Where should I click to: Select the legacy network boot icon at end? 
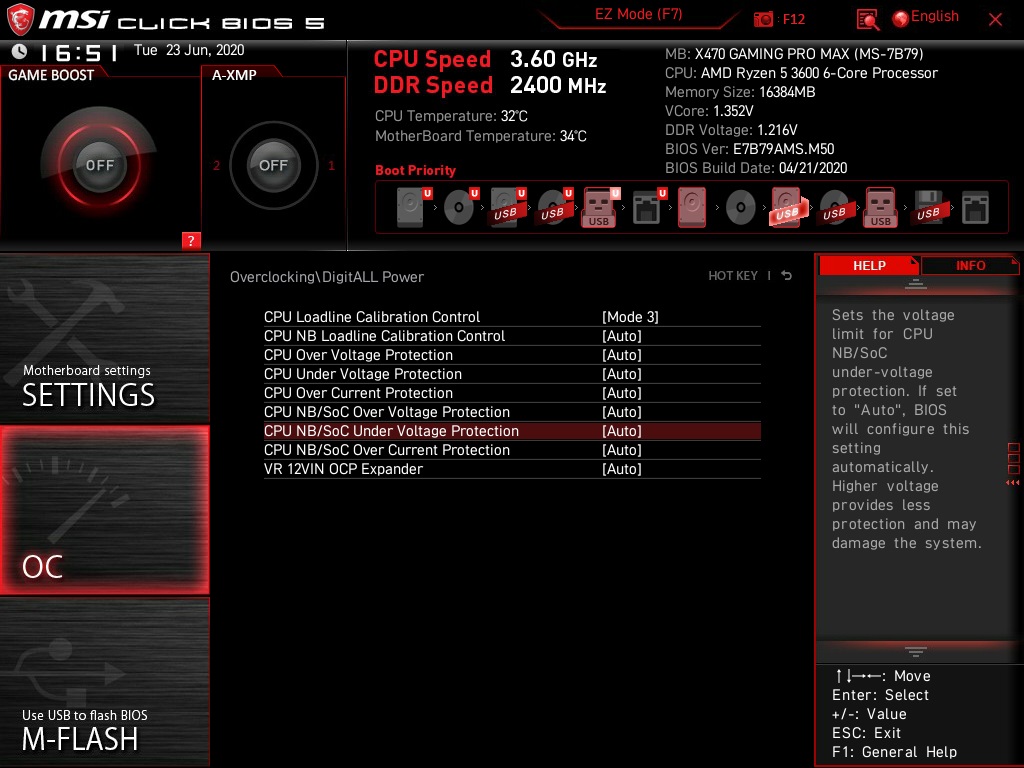[x=975, y=207]
